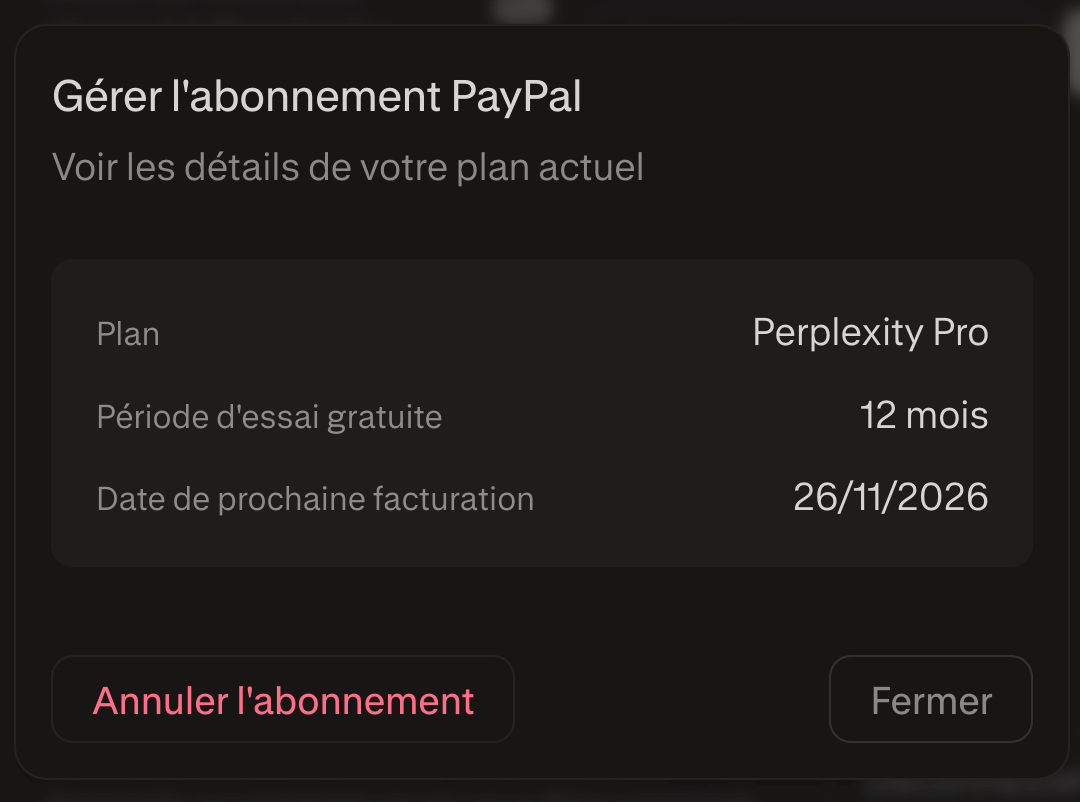
Task: Select the '12 mois' trial duration value
Action: (924, 416)
